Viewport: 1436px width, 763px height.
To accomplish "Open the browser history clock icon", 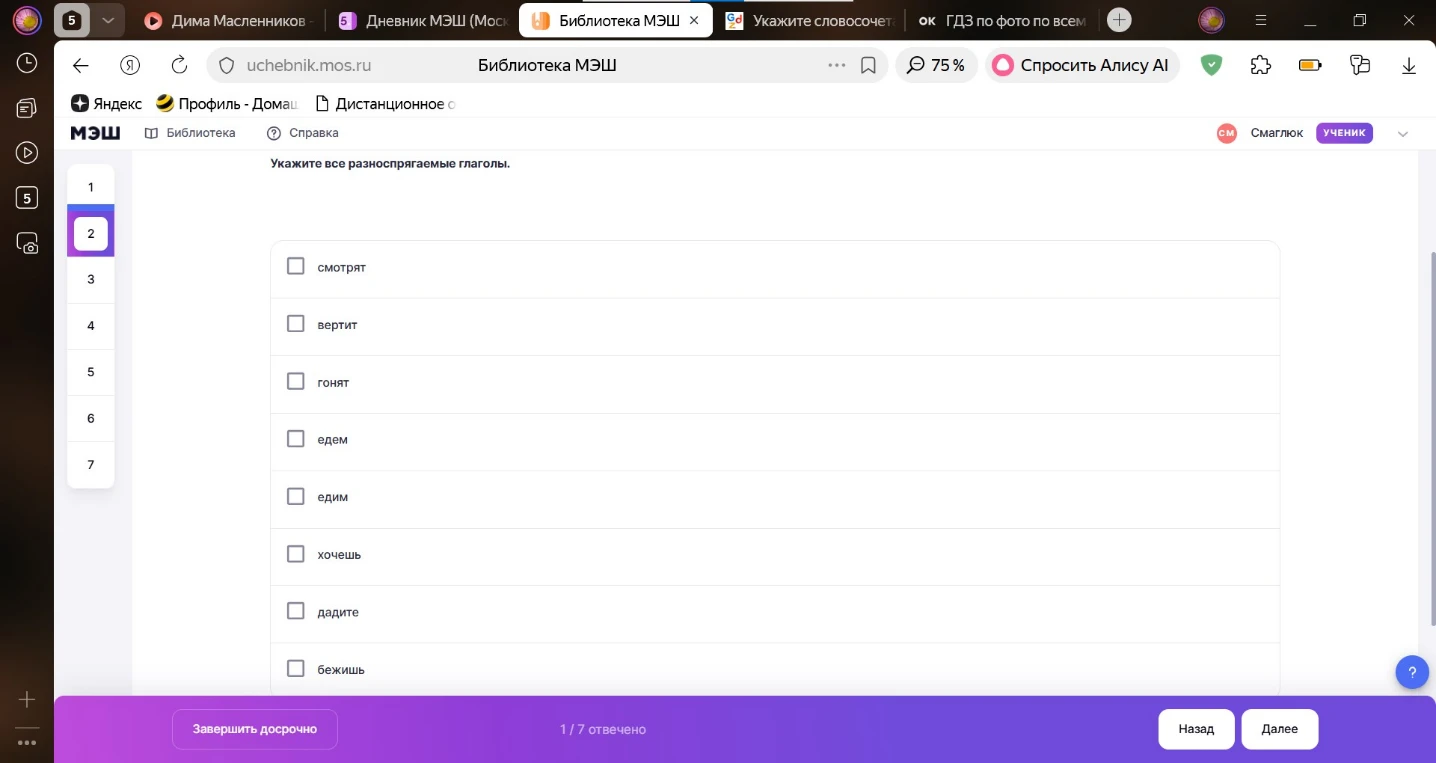I will (27, 63).
